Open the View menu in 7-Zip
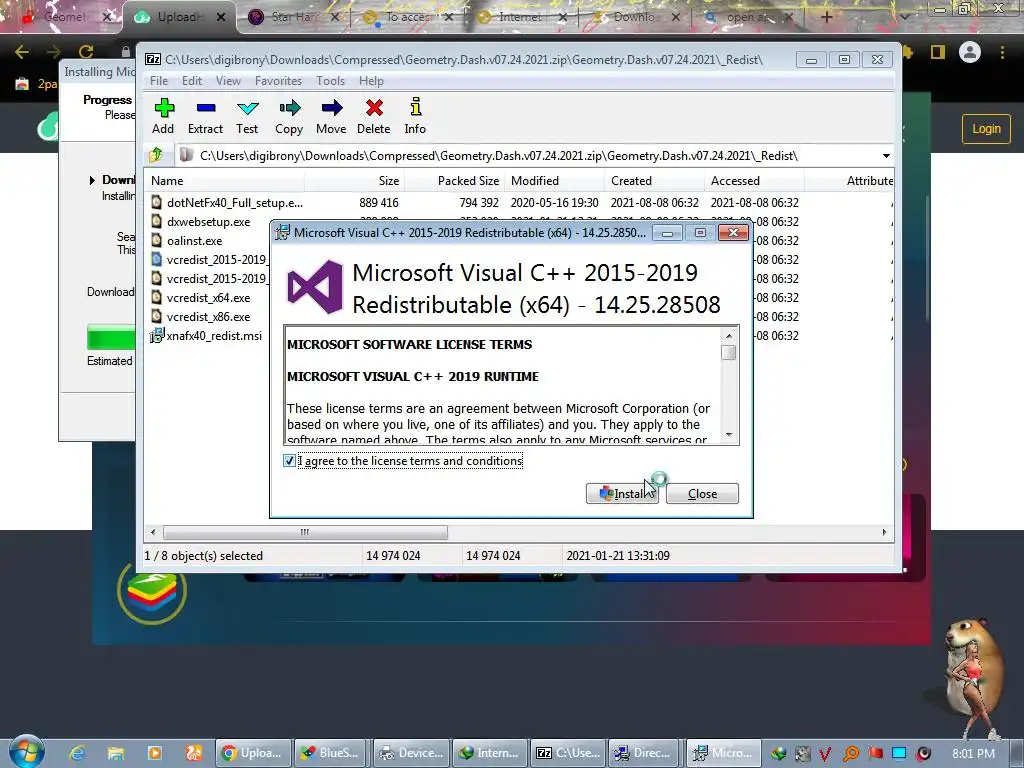1024x768 pixels. tap(228, 81)
